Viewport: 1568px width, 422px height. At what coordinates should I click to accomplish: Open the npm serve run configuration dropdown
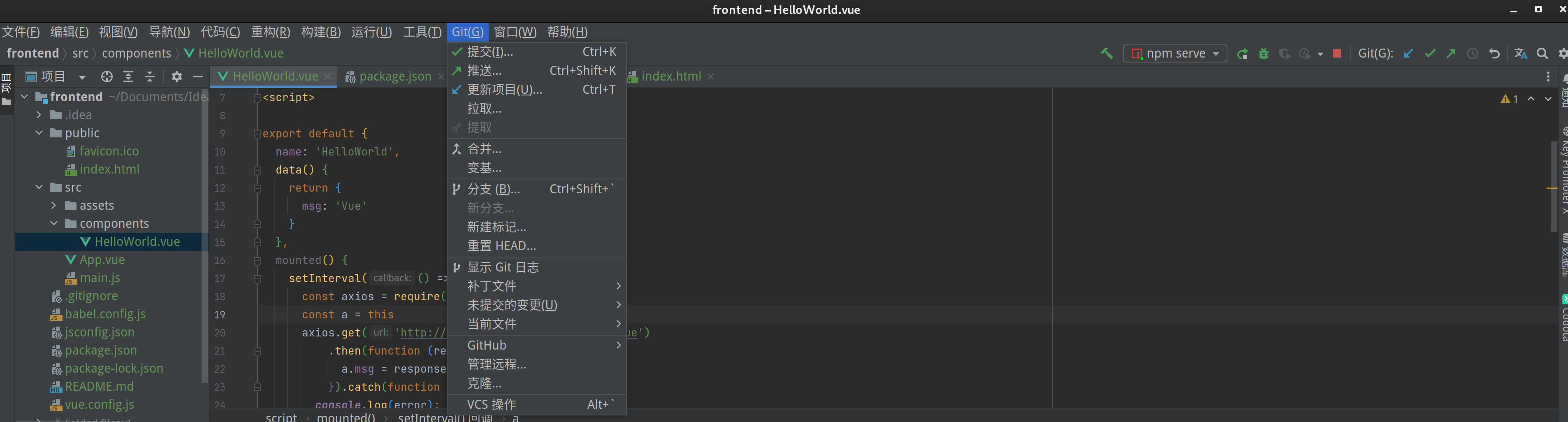pos(1174,53)
